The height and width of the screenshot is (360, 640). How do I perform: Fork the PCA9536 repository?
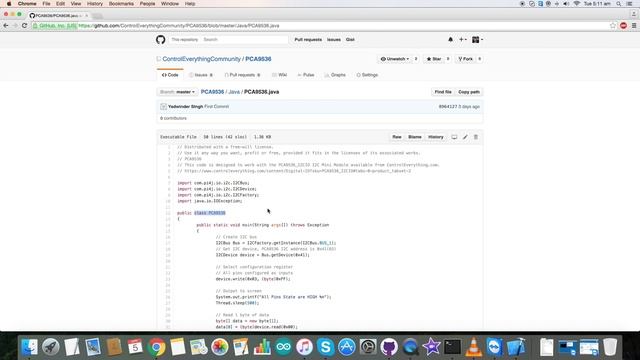pos(465,59)
